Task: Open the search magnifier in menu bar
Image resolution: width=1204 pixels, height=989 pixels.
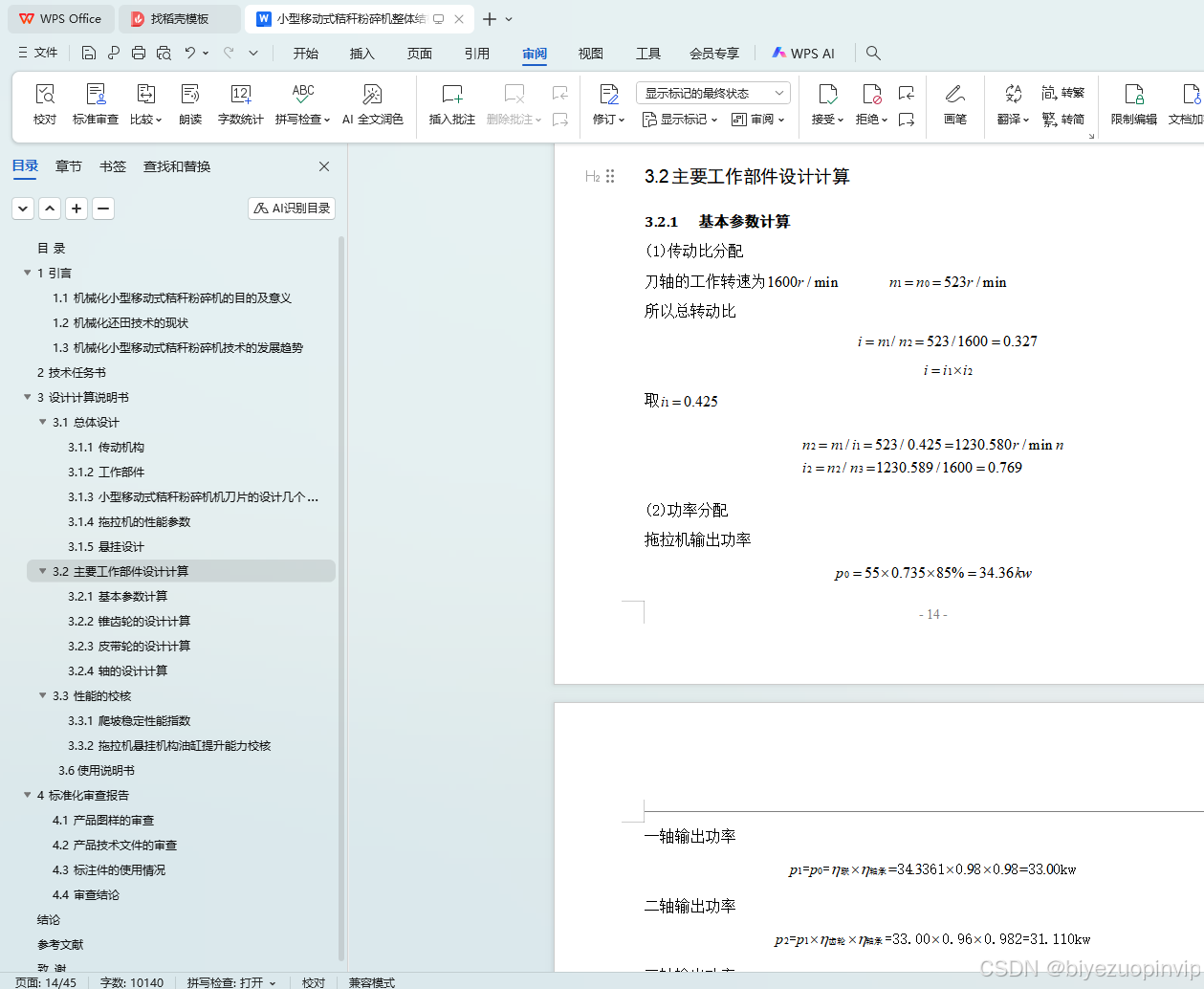Action: pyautogui.click(x=873, y=53)
